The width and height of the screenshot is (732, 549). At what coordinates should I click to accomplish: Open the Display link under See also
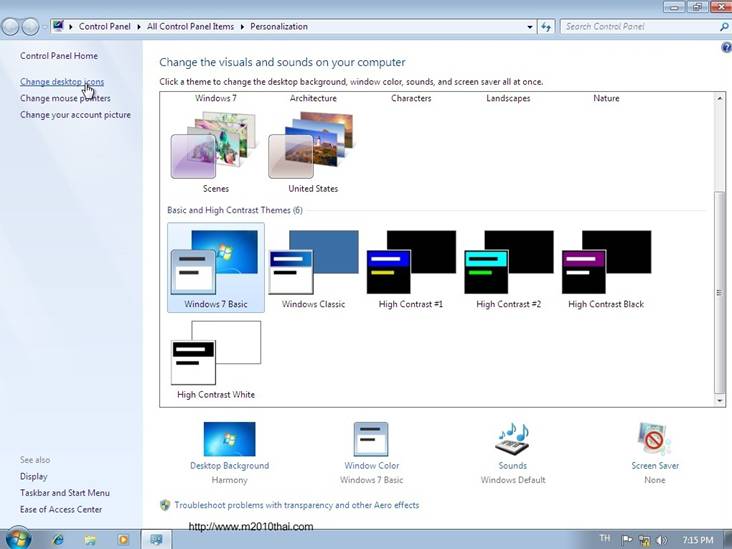34,476
